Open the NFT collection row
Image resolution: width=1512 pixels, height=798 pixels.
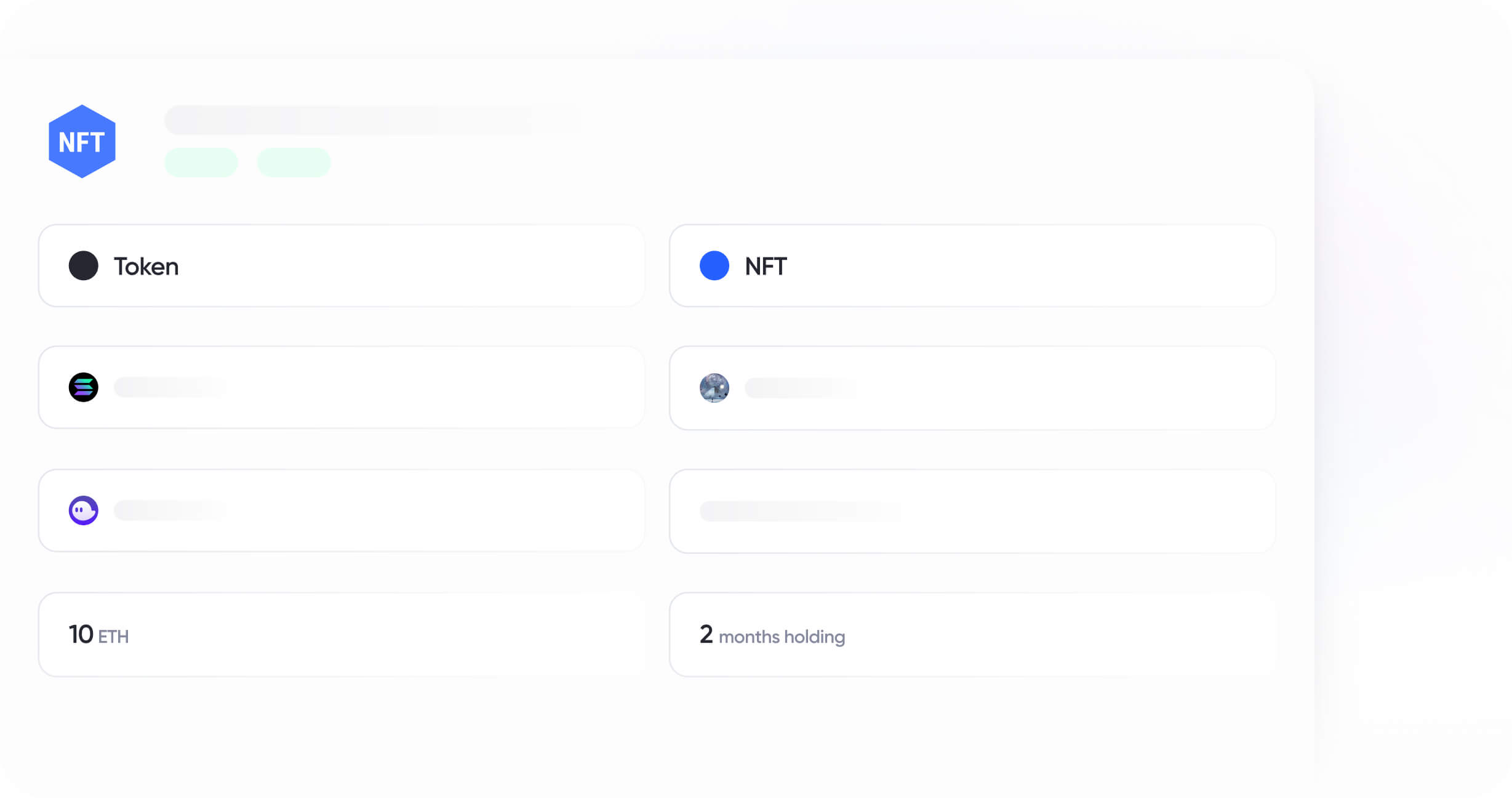[x=972, y=388]
